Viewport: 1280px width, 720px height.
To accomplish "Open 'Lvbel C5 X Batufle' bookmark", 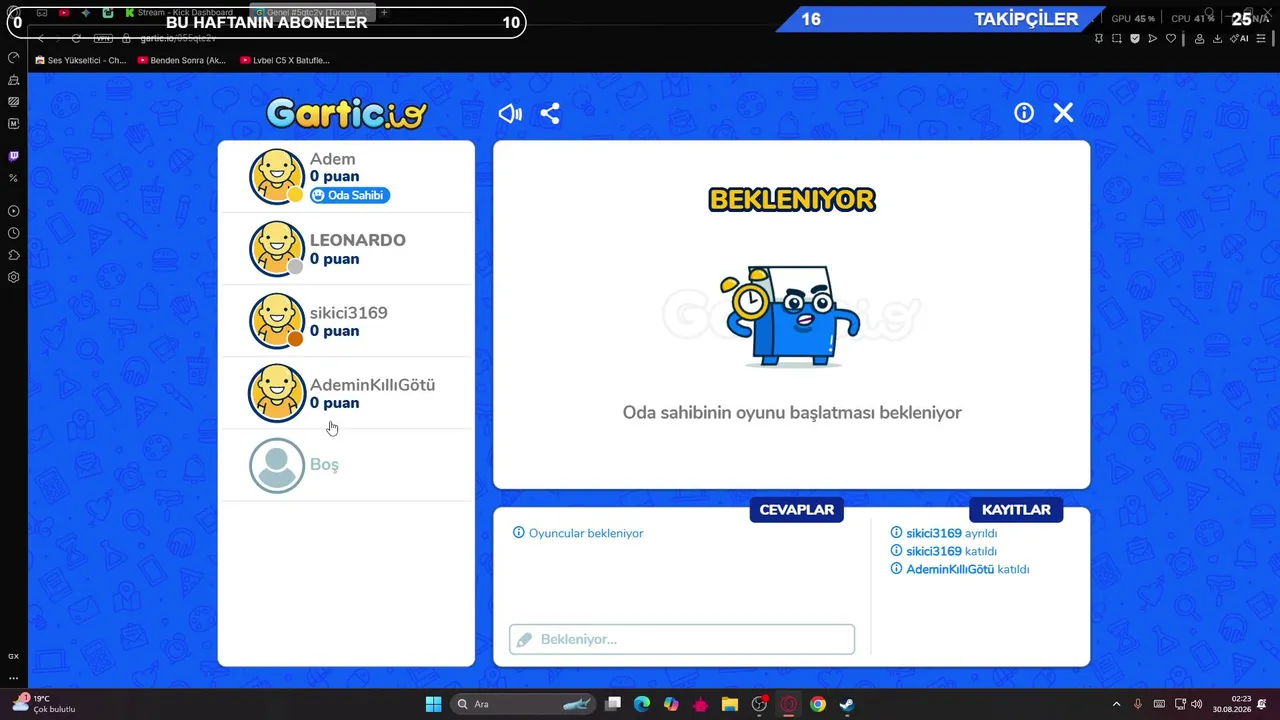I will point(285,60).
